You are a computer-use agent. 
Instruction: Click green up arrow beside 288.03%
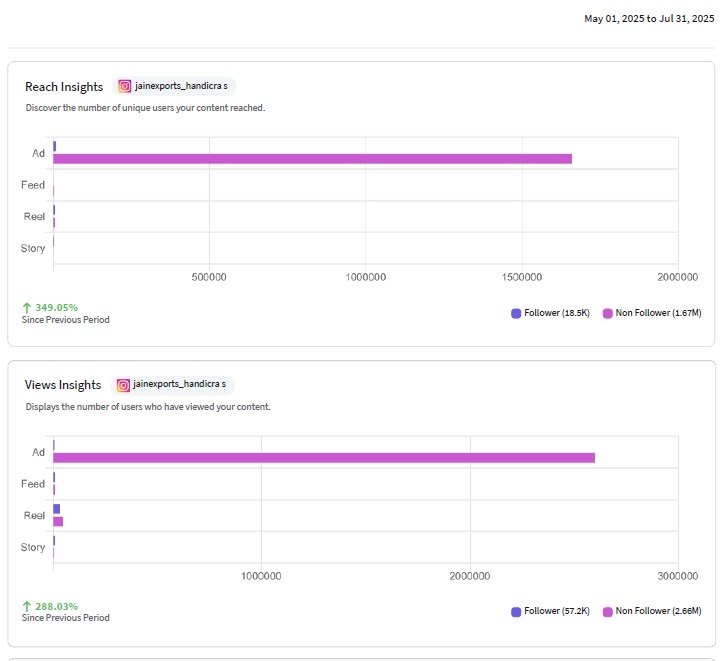tap(27, 606)
